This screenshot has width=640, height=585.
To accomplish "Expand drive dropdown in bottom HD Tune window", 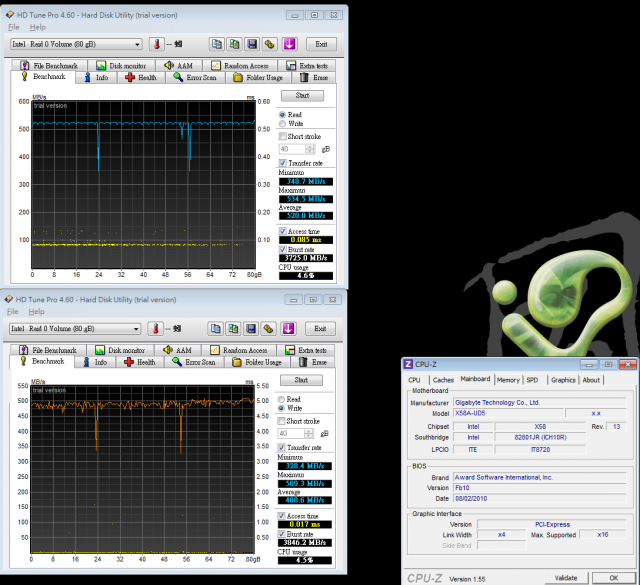I will pos(136,329).
